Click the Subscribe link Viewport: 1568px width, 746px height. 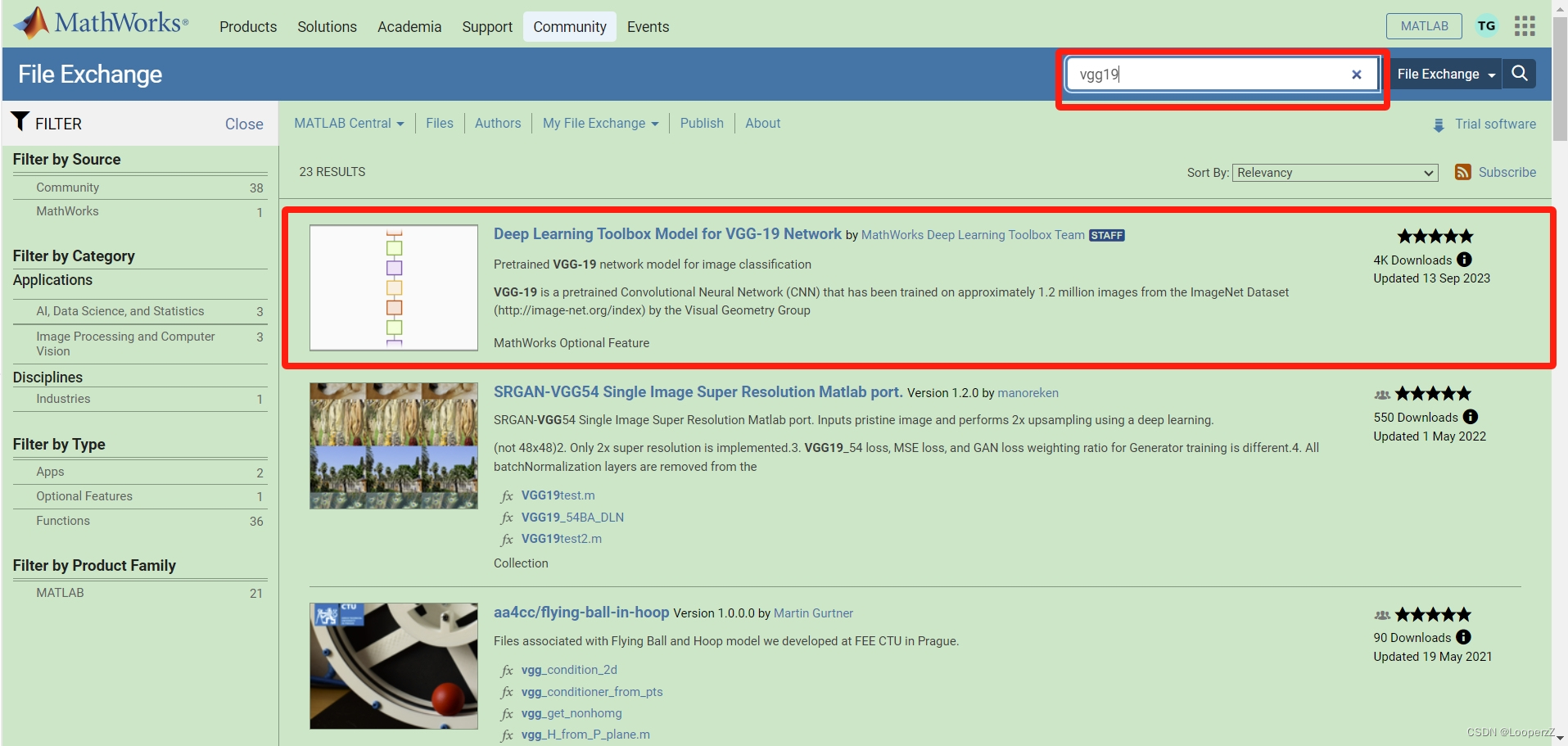tap(1507, 172)
